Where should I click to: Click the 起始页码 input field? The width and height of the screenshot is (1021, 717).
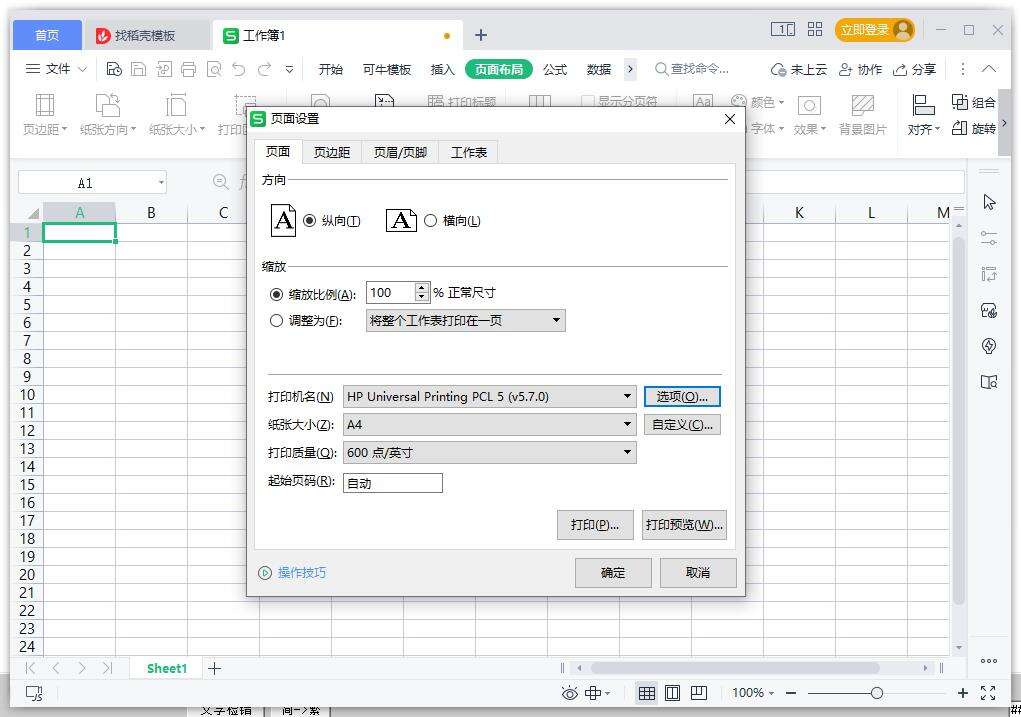392,482
